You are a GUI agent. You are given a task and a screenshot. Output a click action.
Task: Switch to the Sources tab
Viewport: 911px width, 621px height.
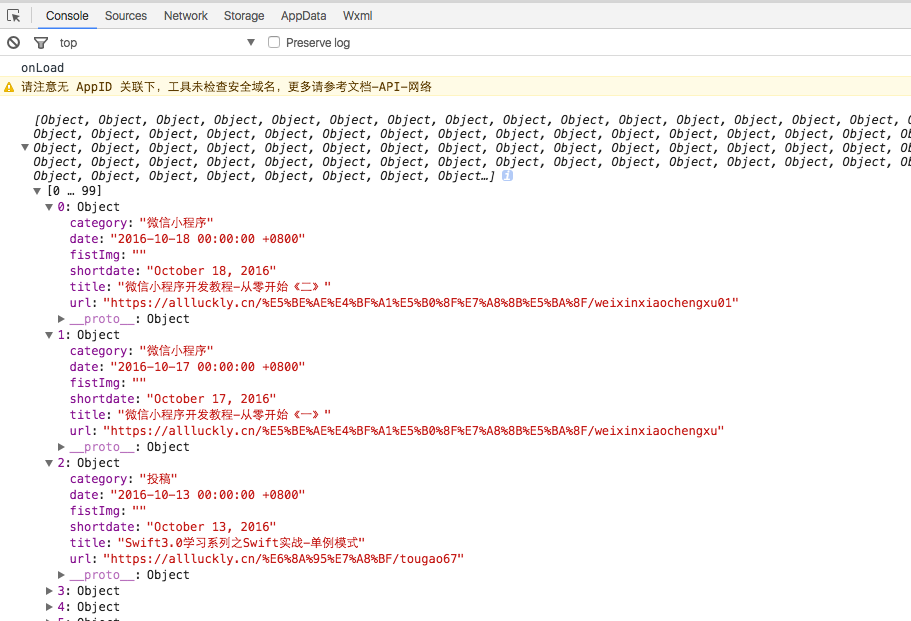pyautogui.click(x=125, y=16)
